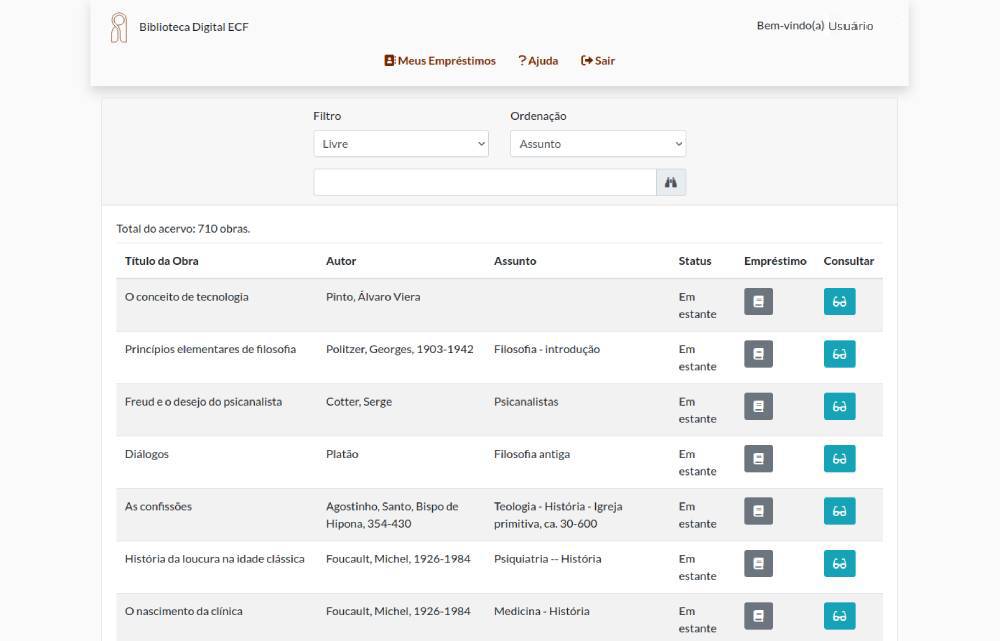This screenshot has height=641, width=1000.
Task: Click author Politzer, Georges, 1903-1942
Action: coord(399,350)
